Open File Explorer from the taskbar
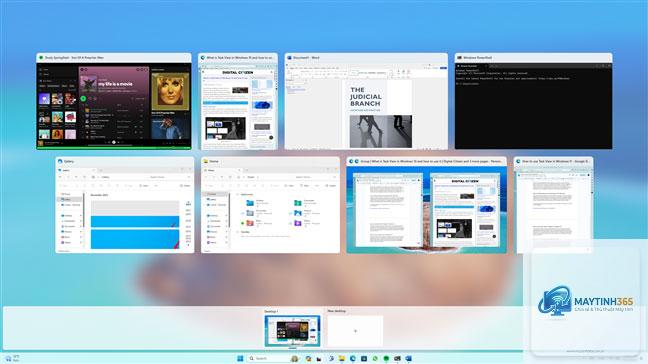This screenshot has height=364, width=648. tap(342, 358)
